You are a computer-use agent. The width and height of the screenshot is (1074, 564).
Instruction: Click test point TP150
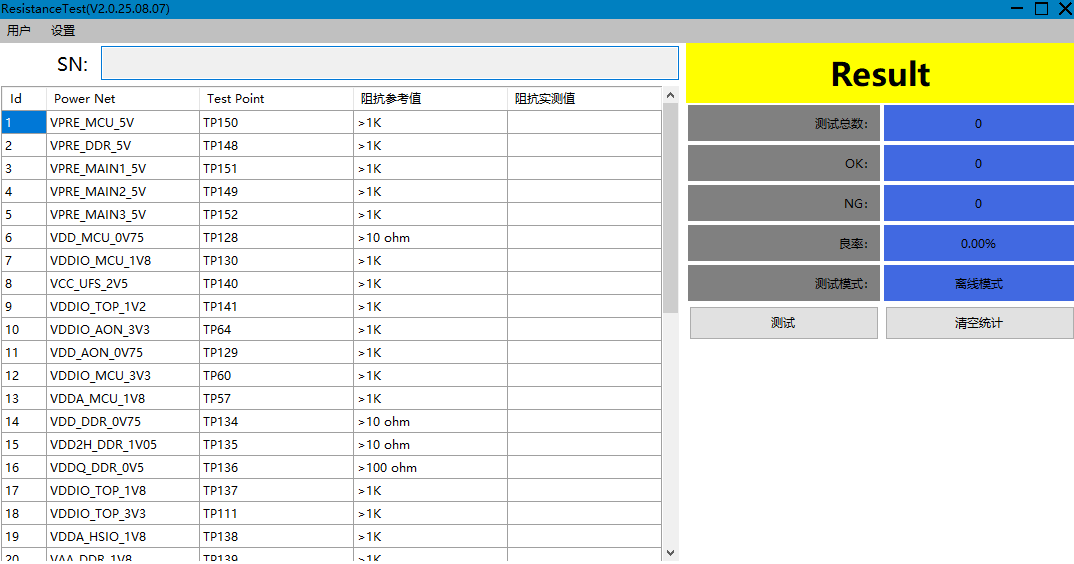[277, 123]
